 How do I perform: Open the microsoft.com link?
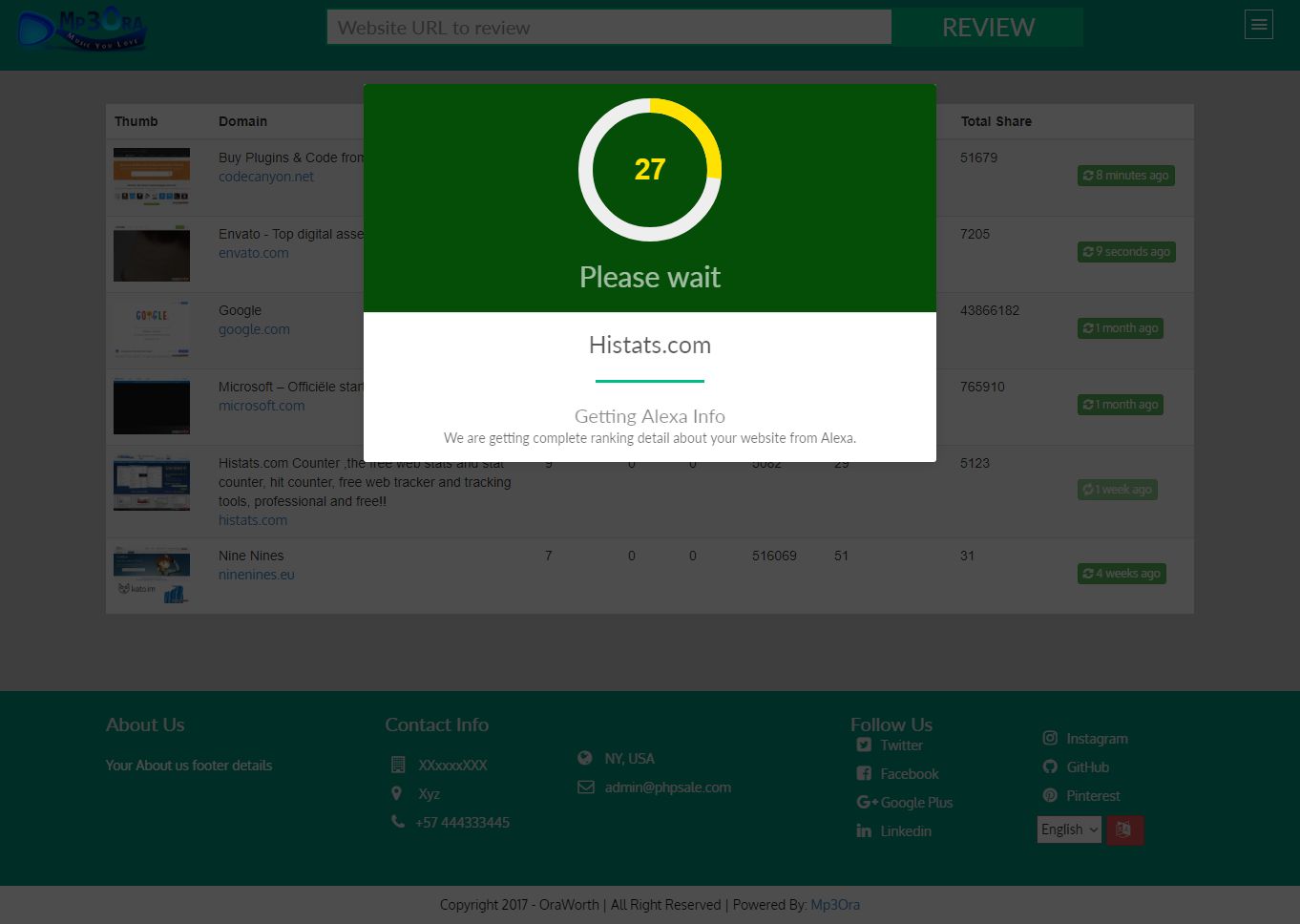tap(262, 406)
